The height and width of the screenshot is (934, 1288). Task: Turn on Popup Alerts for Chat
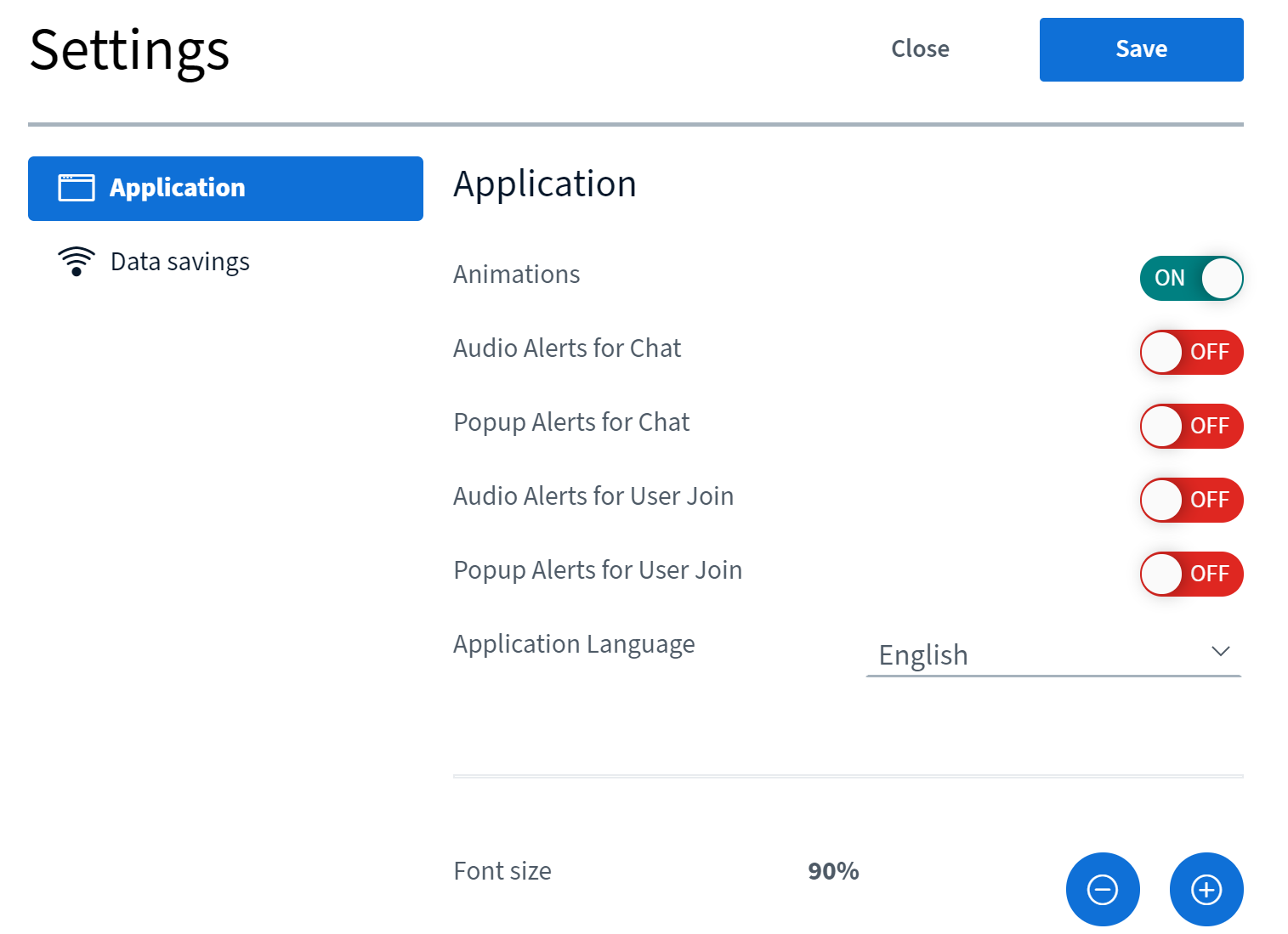pos(1191,426)
